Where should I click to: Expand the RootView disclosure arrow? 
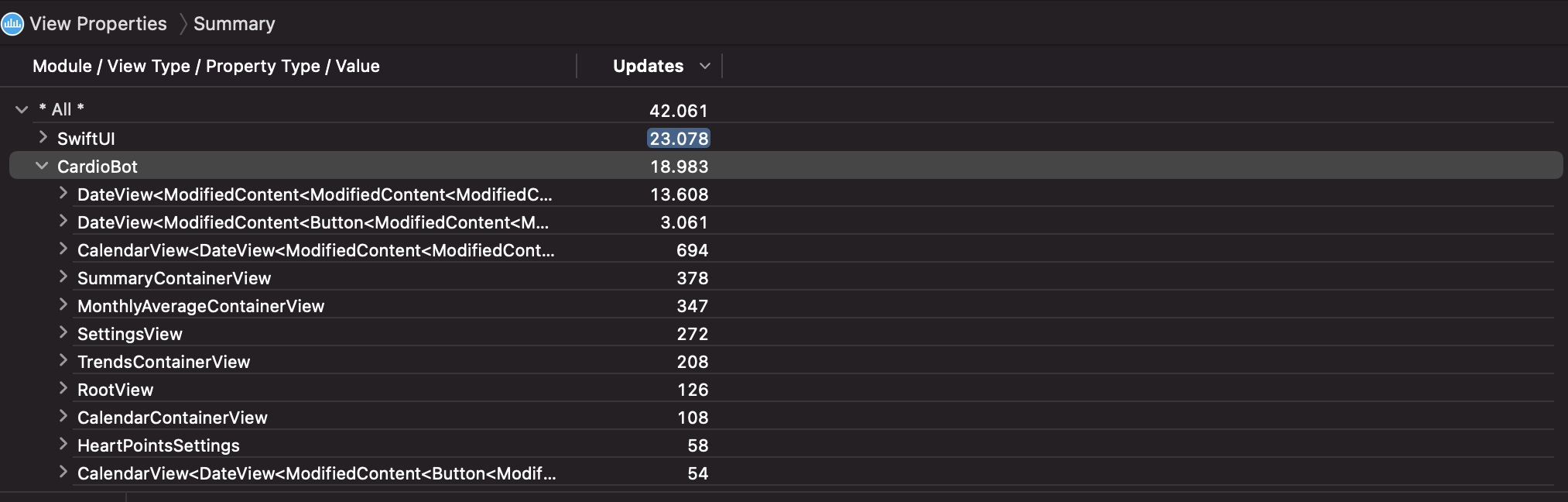tap(63, 389)
